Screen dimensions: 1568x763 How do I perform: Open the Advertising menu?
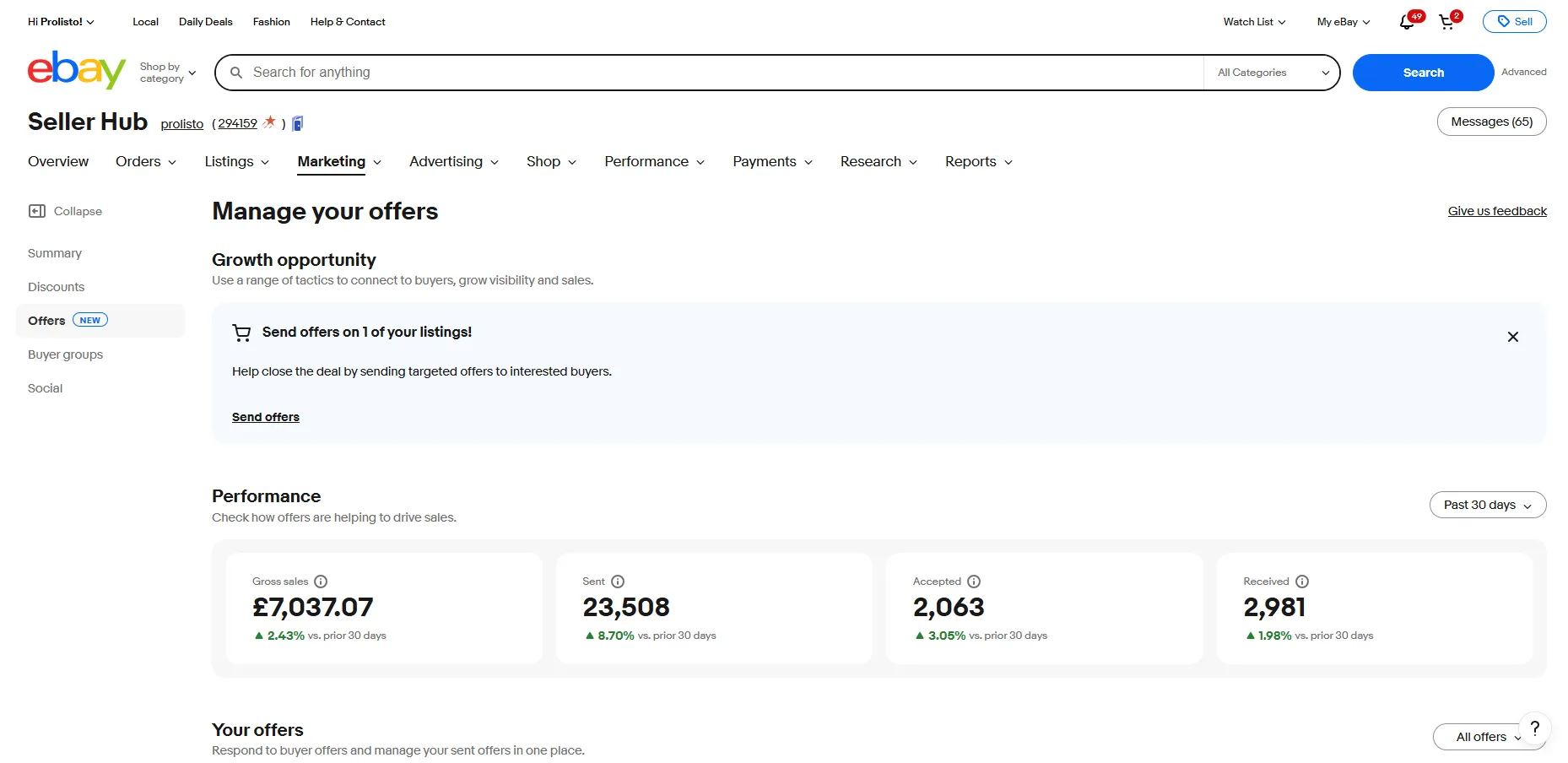click(x=454, y=162)
